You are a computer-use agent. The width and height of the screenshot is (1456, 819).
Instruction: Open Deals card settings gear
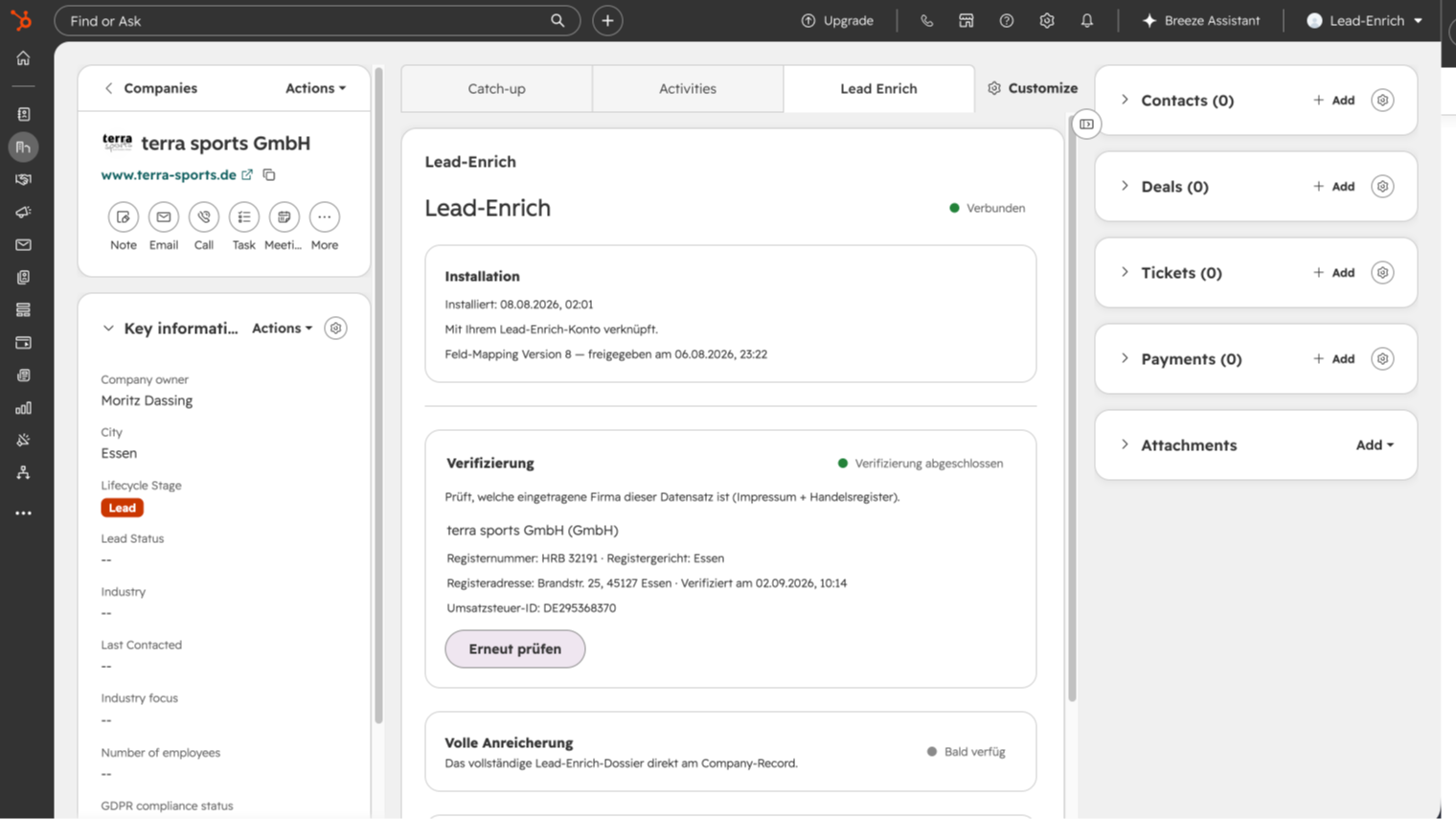[x=1382, y=187]
